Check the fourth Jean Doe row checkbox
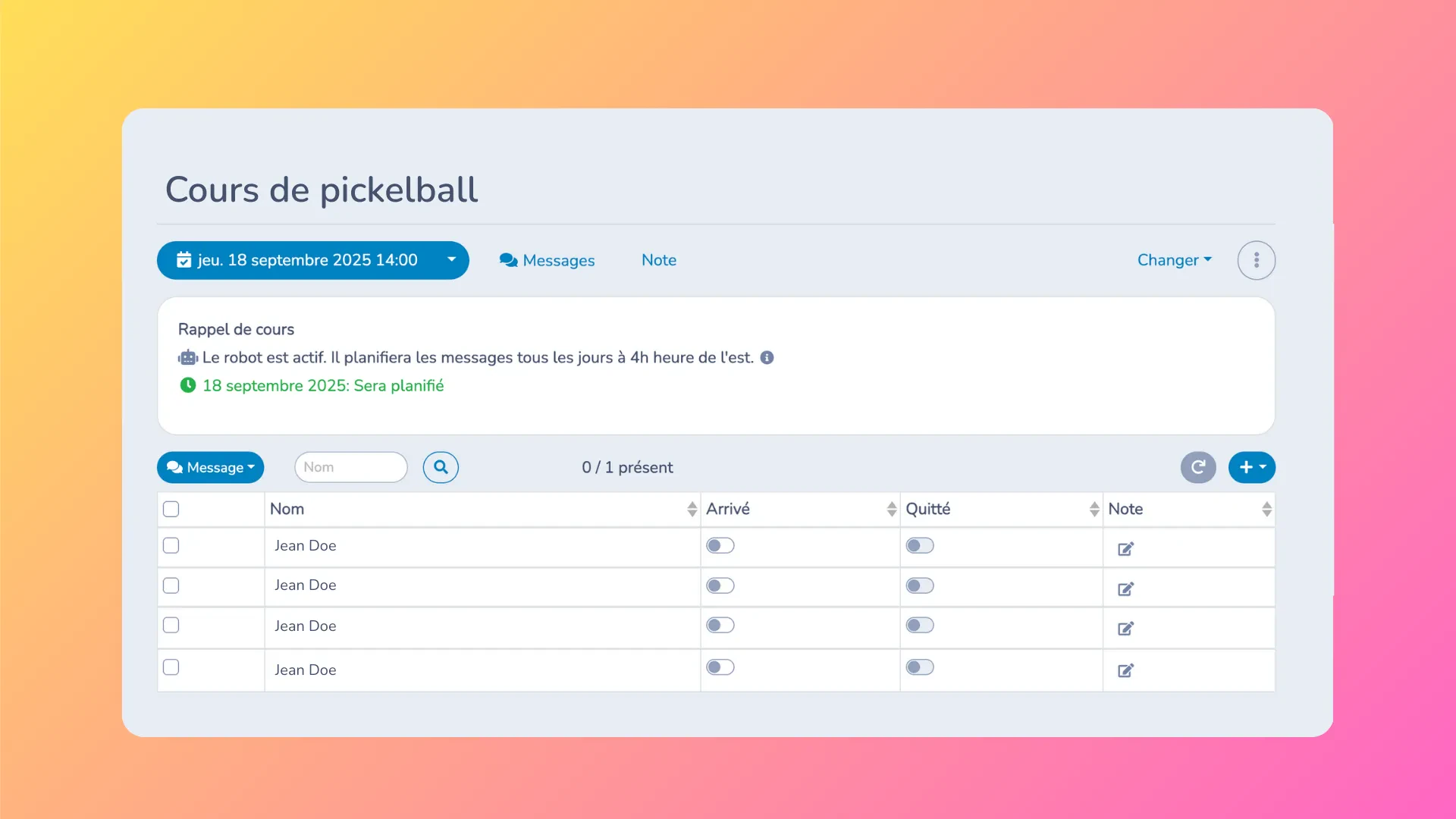1456x819 pixels. (171, 667)
